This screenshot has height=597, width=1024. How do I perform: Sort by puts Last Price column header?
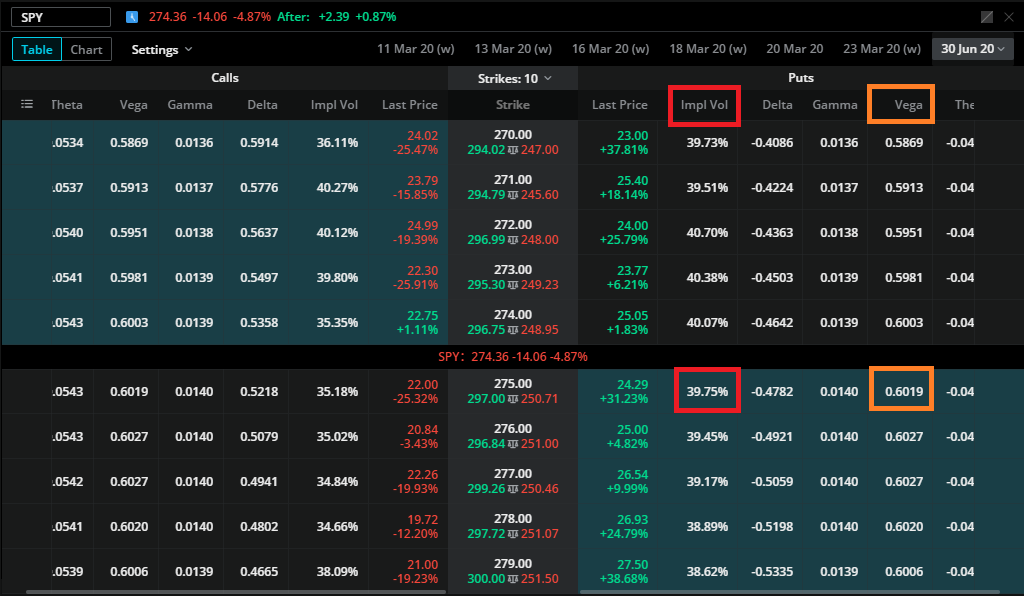tap(620, 105)
